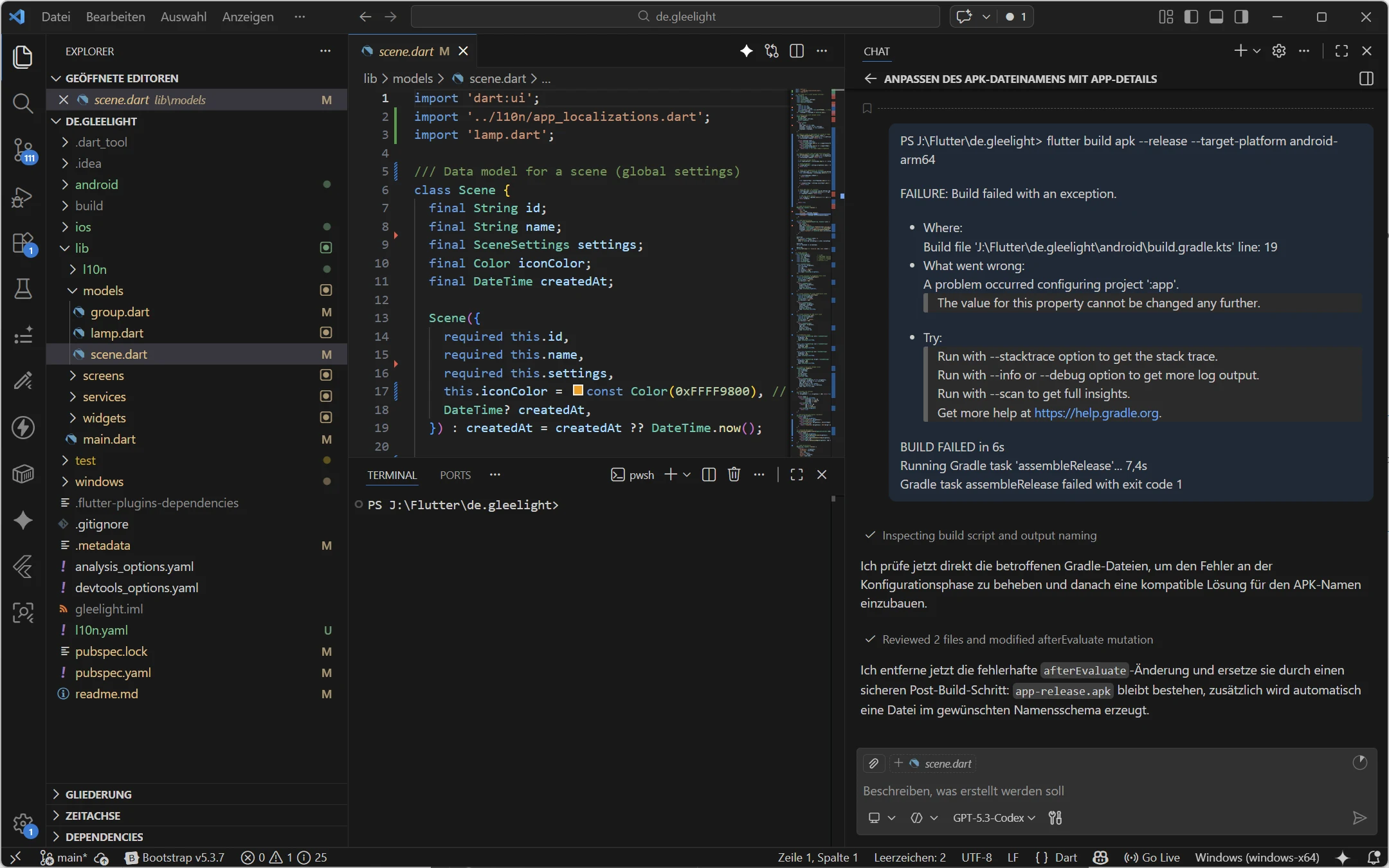Open the help.gradle.org link
The width and height of the screenshot is (1389, 868).
click(x=1096, y=413)
